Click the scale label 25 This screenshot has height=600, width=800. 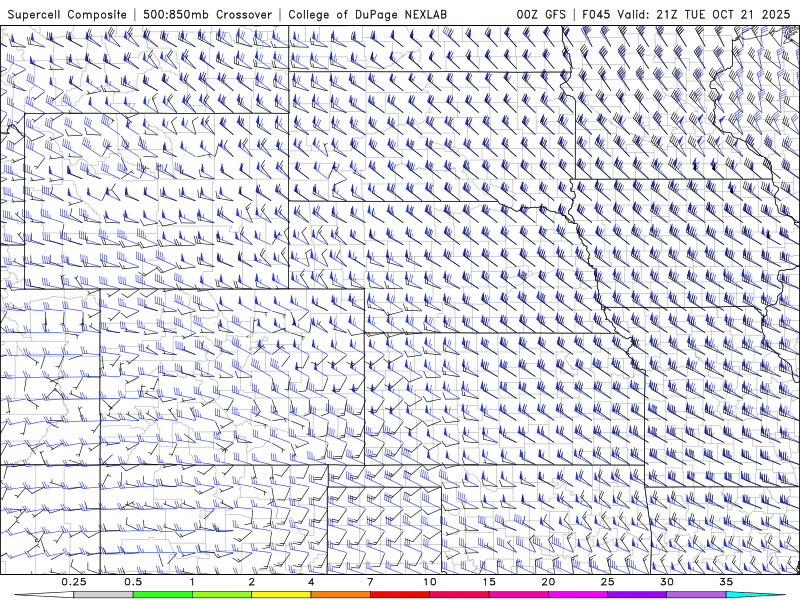click(x=607, y=582)
